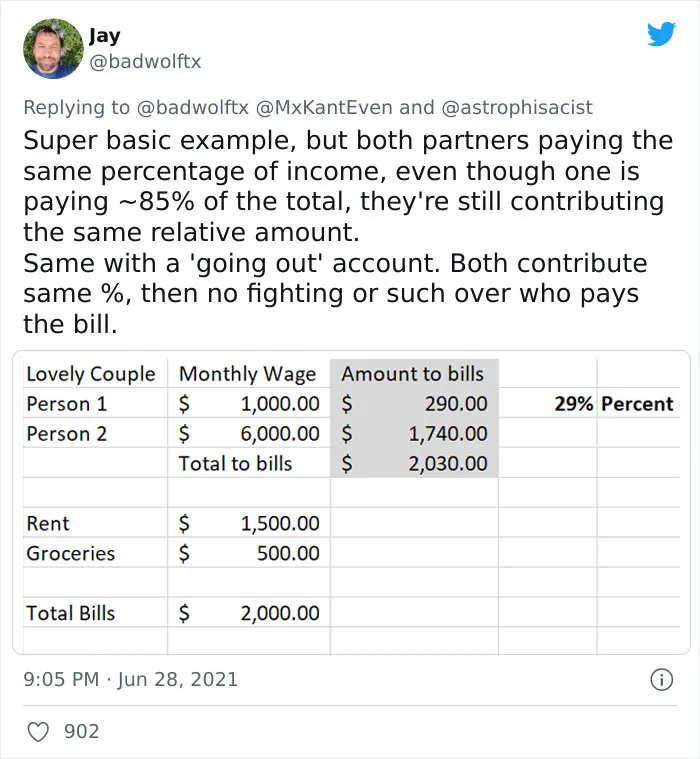Click the Amount to bills header cell
The image size is (700, 759).
pos(414,374)
